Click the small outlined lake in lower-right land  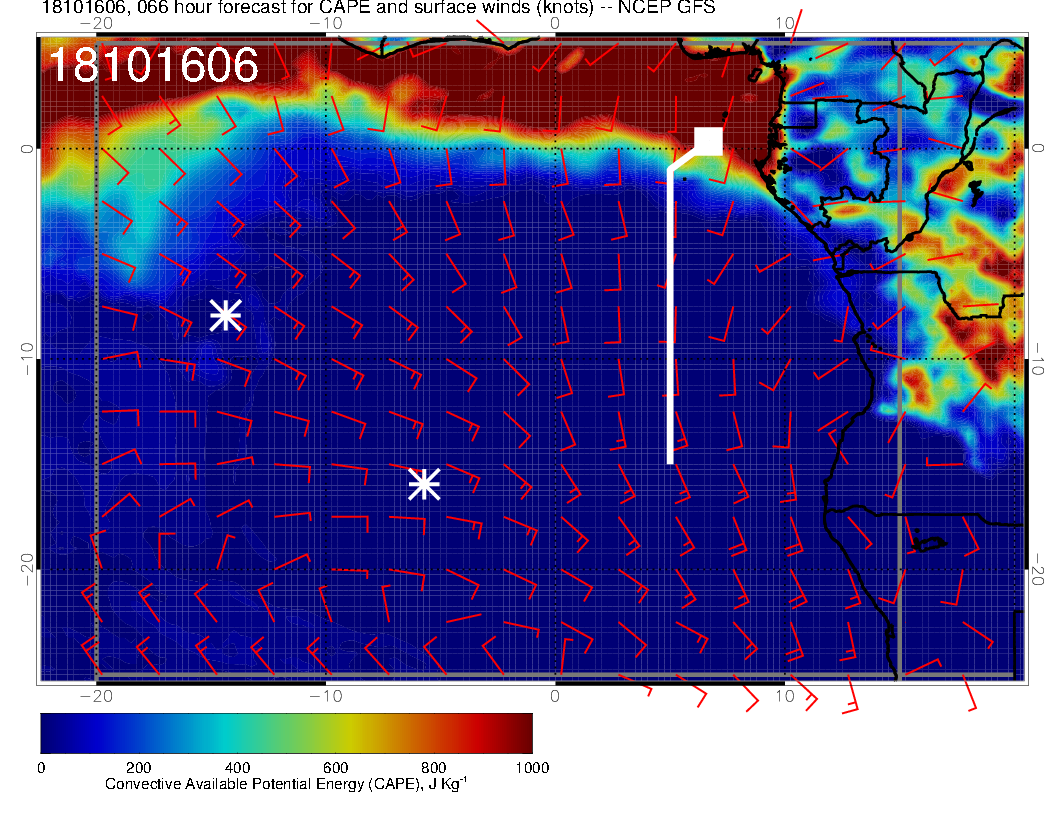929,544
